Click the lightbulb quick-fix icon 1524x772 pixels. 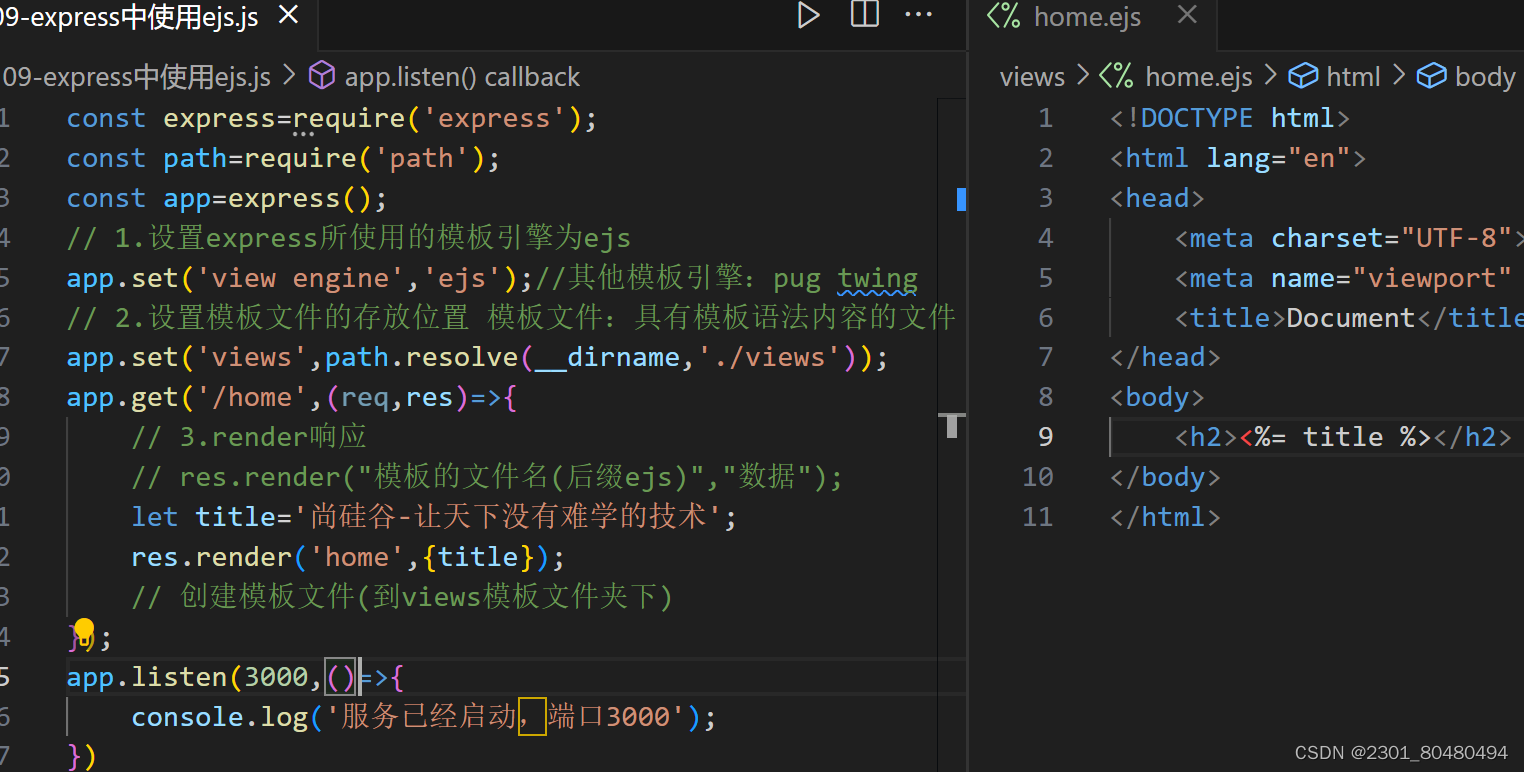pos(84,631)
